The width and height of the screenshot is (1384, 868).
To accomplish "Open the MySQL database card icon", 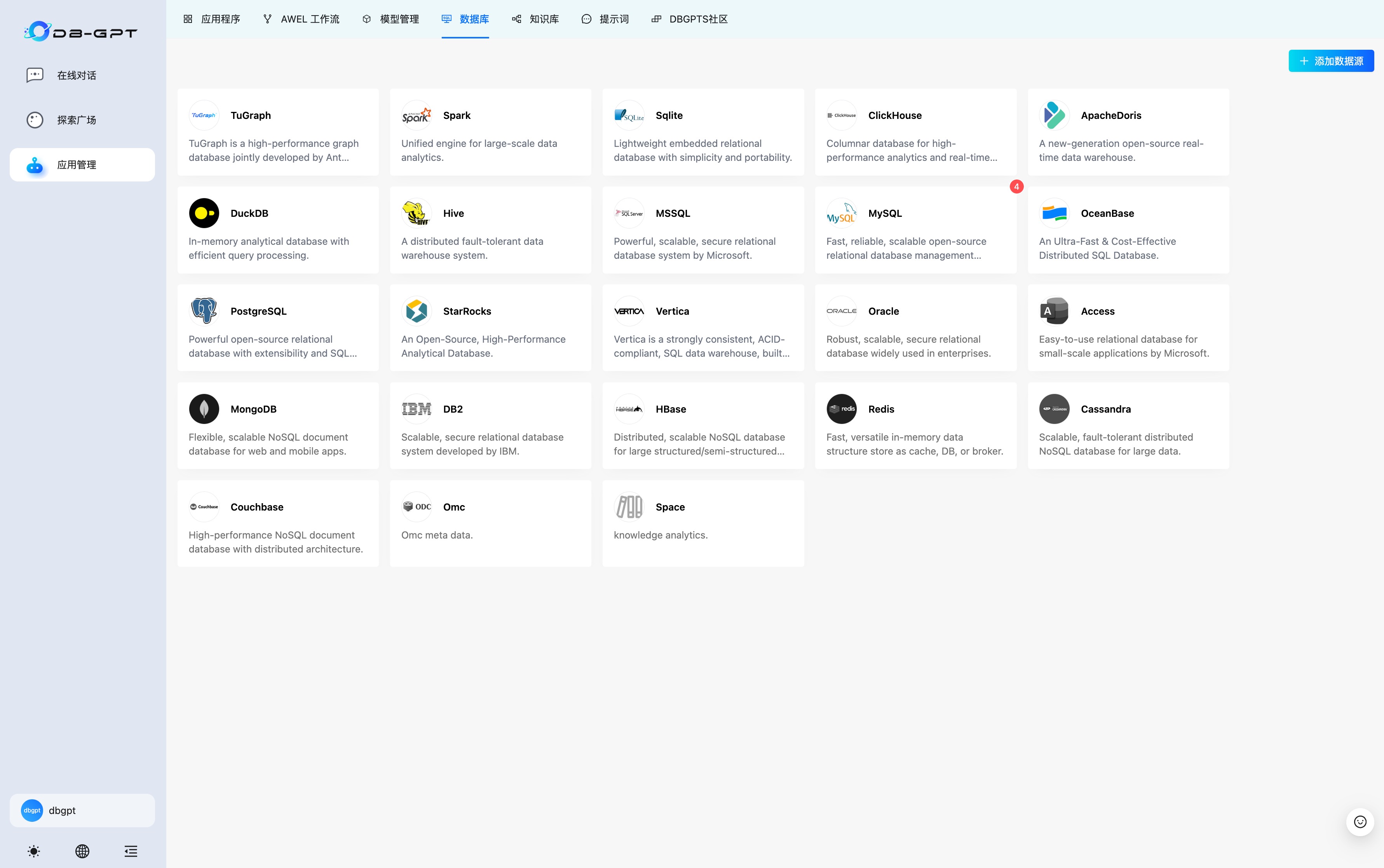I will coord(841,214).
